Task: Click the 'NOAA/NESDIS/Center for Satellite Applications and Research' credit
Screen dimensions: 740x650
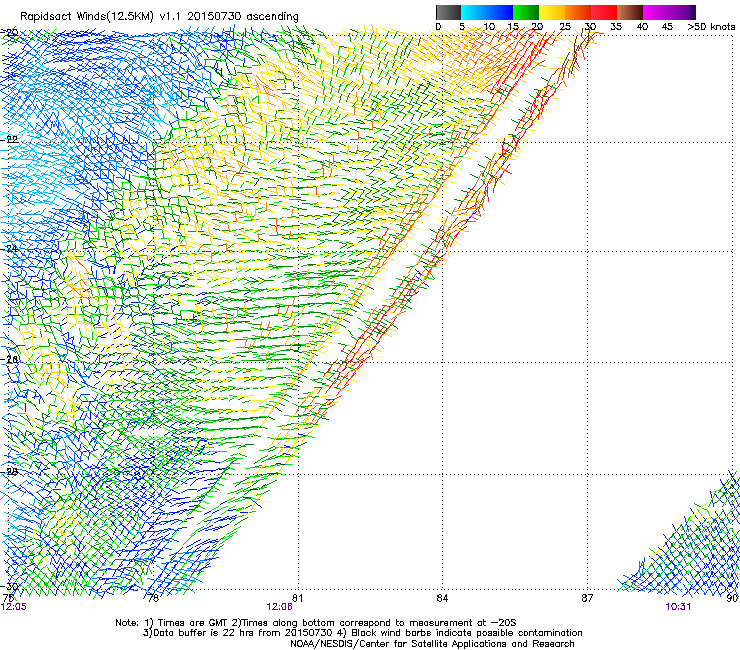Action: pos(432,643)
